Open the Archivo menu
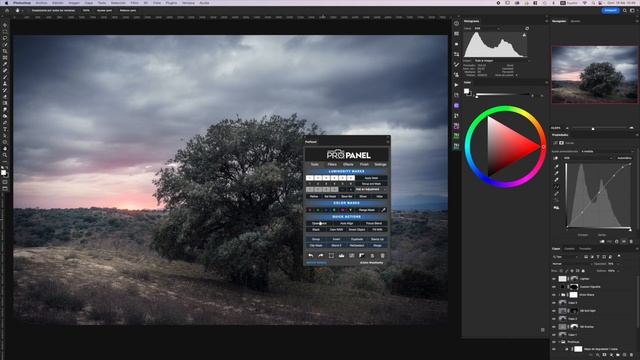The image size is (640, 360). point(41,3)
